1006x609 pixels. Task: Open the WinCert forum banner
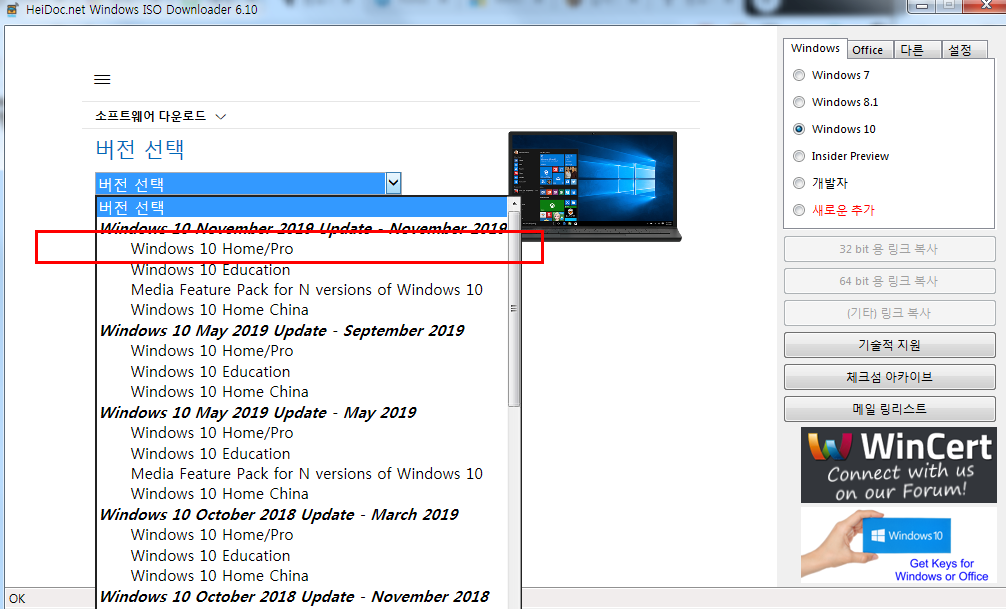[898, 465]
